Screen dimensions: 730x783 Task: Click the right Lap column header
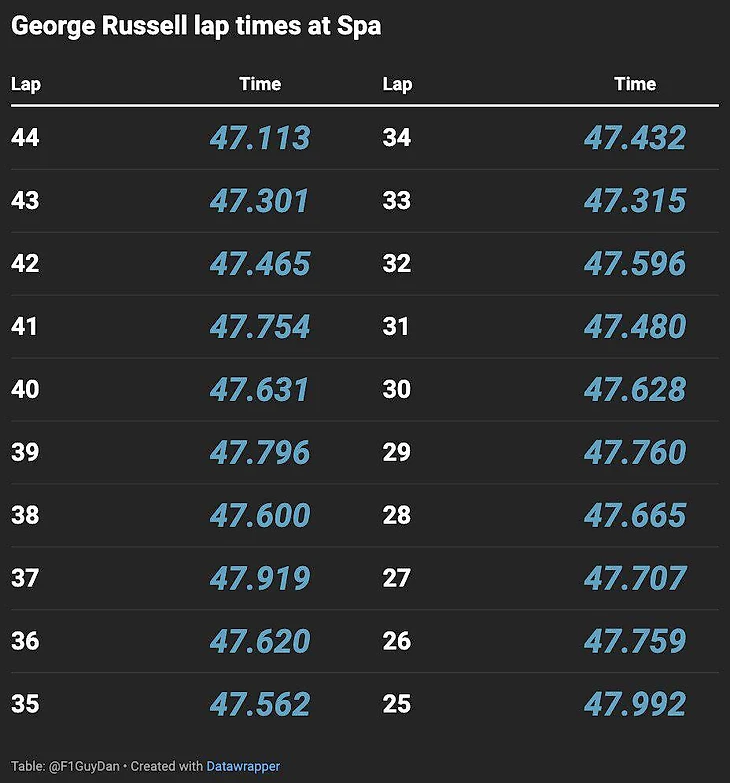[397, 84]
